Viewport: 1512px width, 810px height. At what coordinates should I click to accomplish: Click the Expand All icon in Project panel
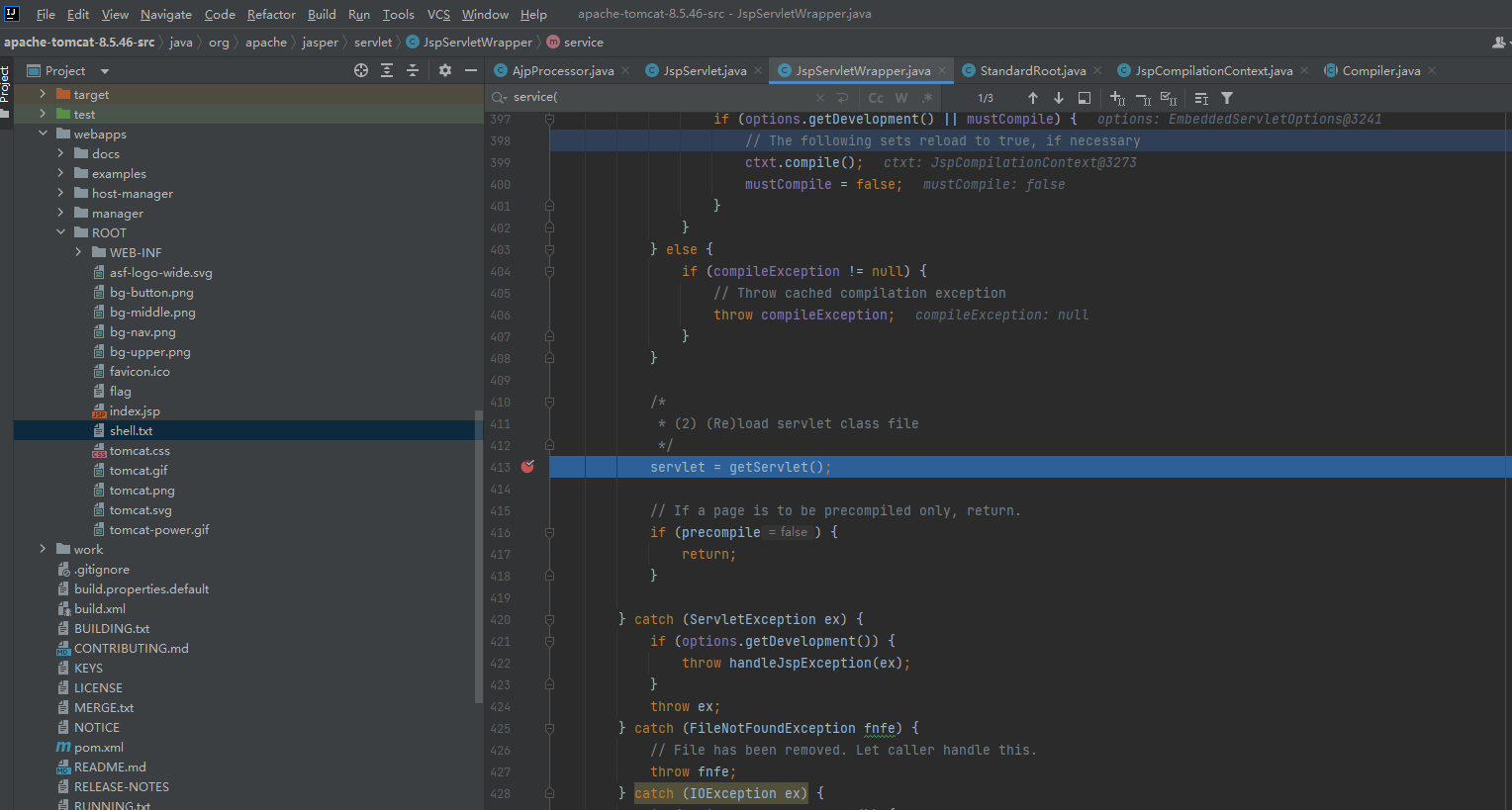(387, 70)
